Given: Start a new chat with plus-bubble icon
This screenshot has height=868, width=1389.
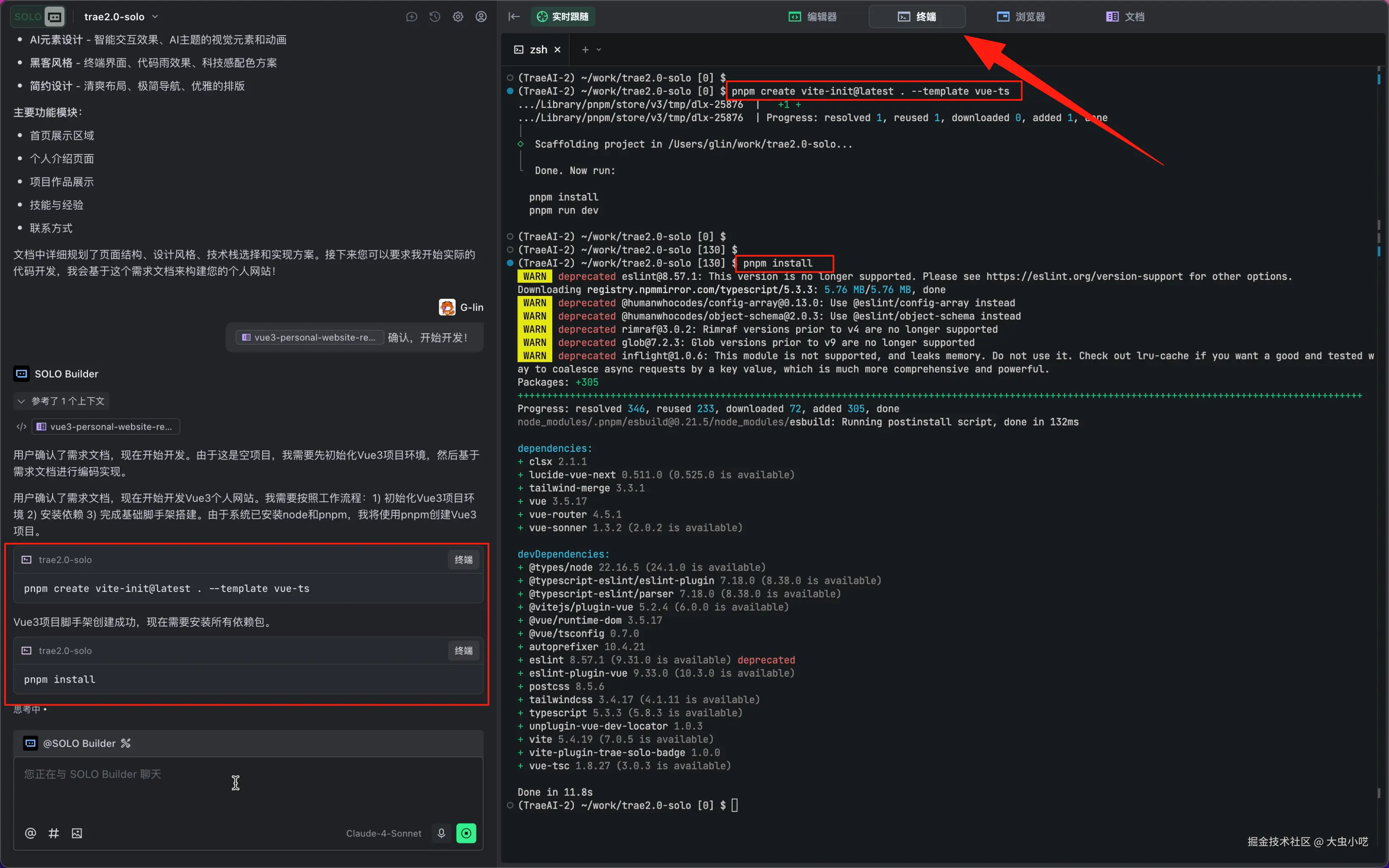Looking at the screenshot, I should pyautogui.click(x=412, y=17).
